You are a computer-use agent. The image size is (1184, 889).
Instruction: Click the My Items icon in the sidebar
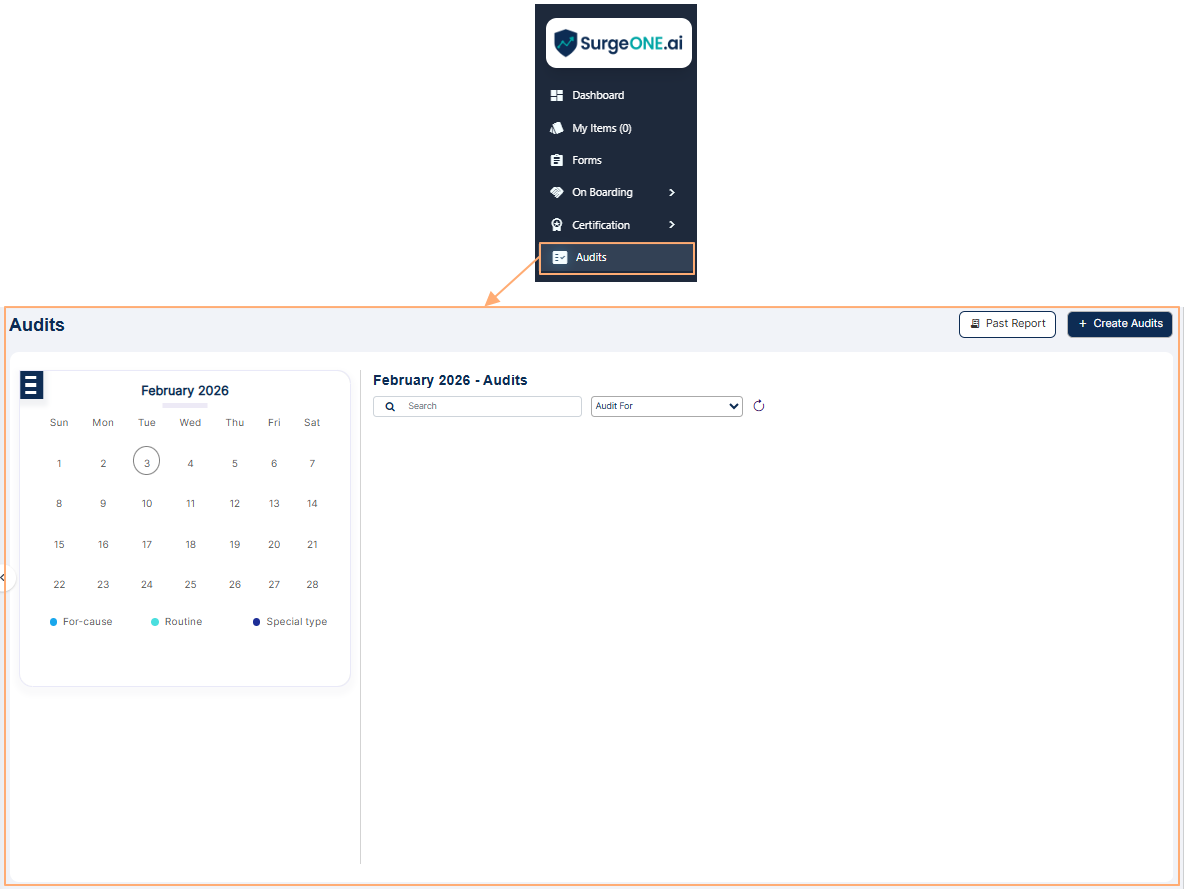[x=557, y=128]
